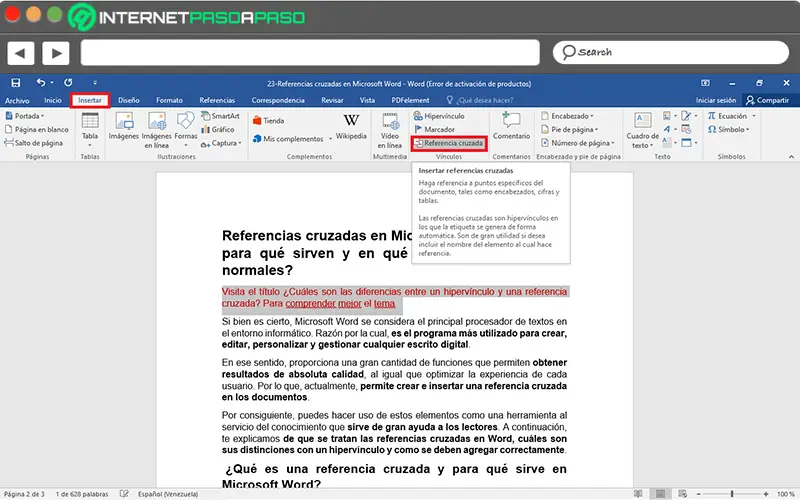Open the Símbolo menu
800x500 pixels.
(728, 130)
